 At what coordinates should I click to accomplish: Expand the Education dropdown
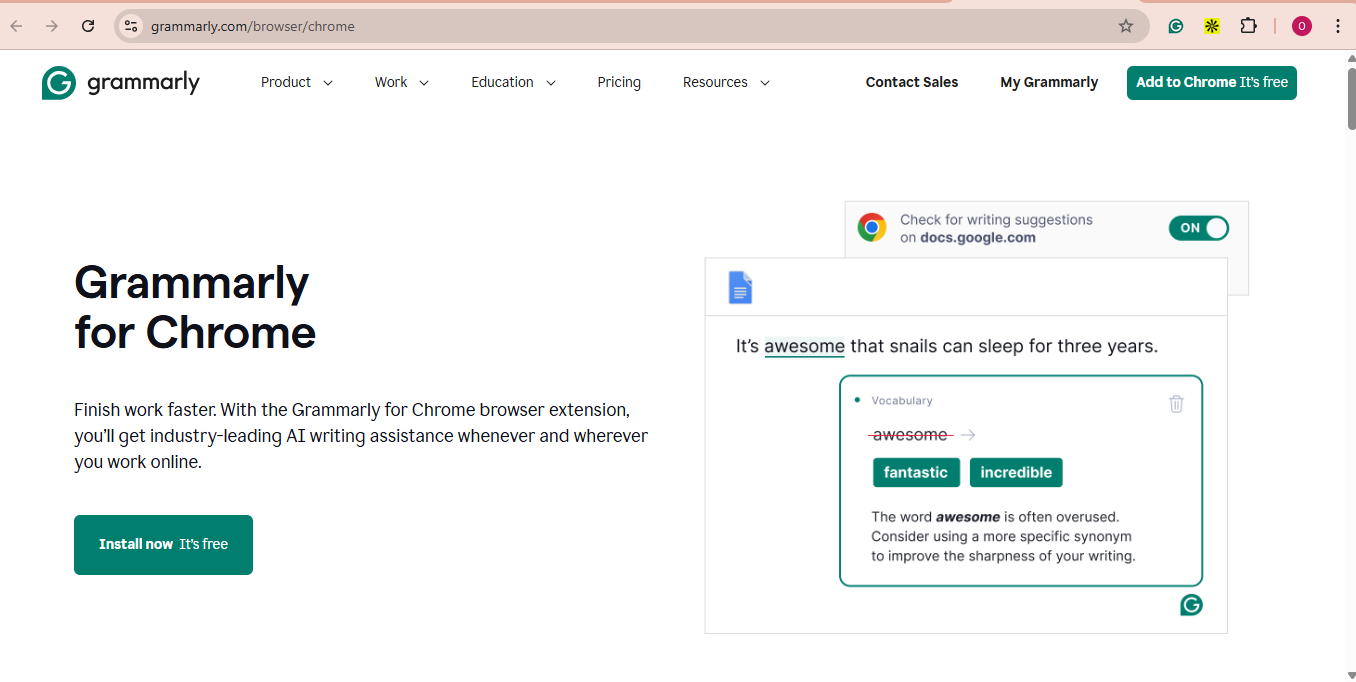[x=514, y=82]
